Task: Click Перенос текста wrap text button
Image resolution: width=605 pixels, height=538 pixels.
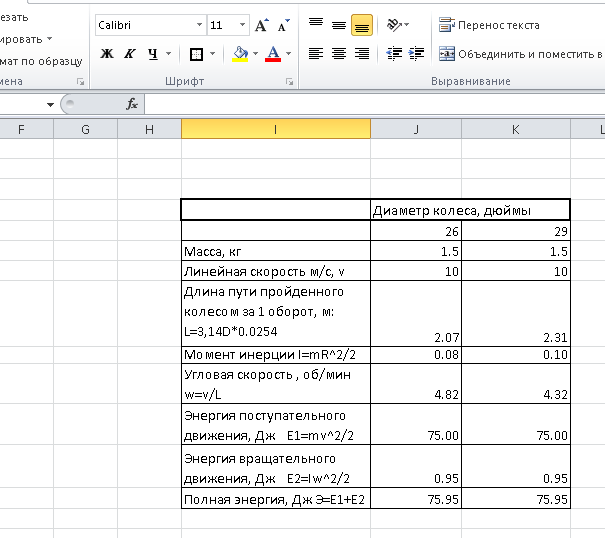Action: point(489,25)
